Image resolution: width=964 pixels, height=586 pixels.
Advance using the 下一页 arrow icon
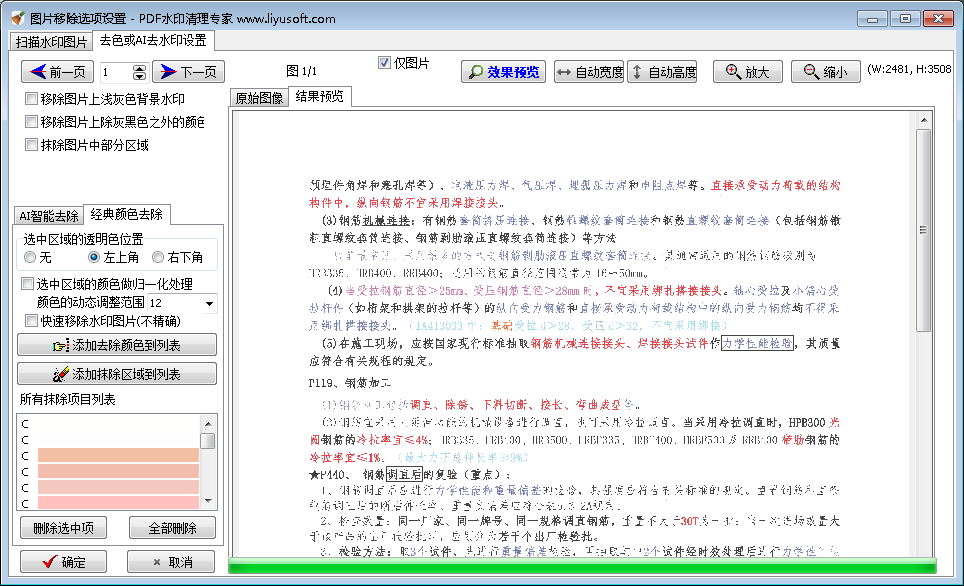(169, 71)
